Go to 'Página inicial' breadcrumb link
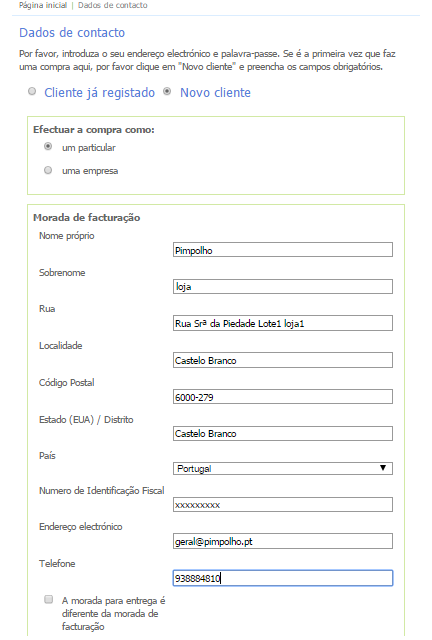 [x=43, y=5]
